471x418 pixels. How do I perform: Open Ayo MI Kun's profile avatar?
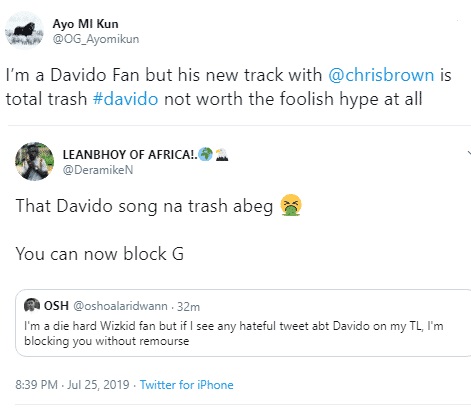tap(24, 31)
